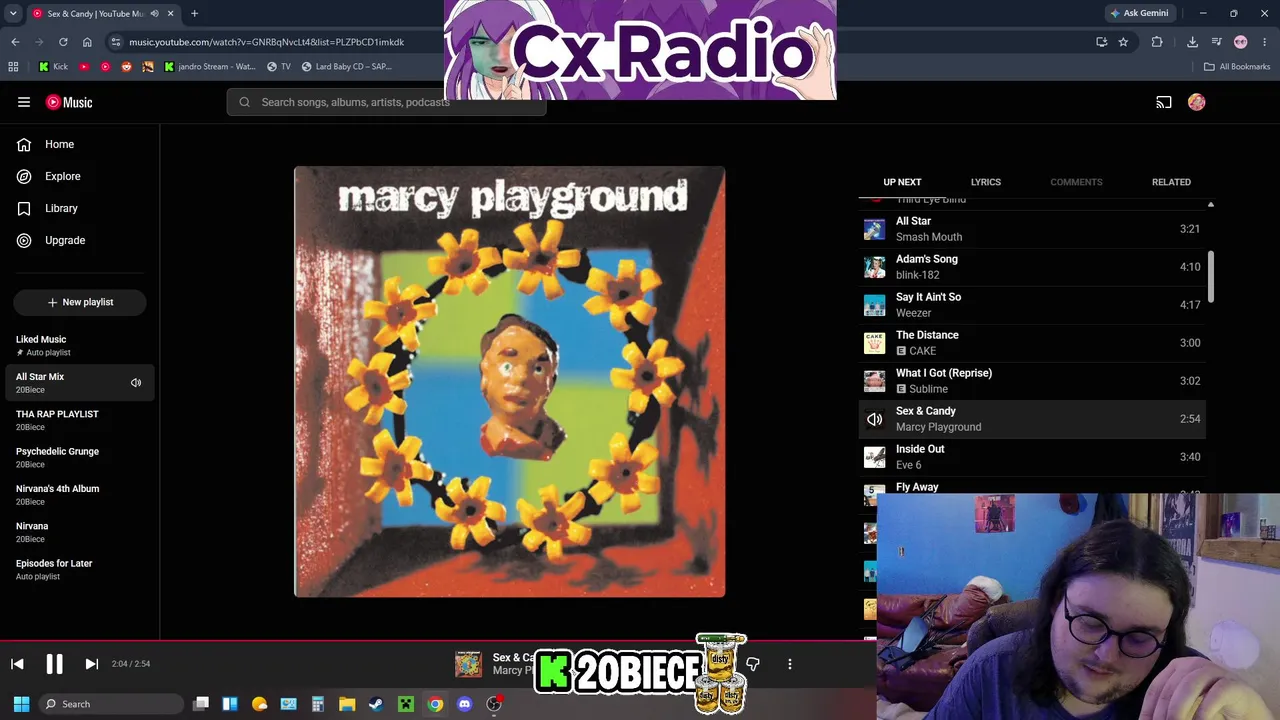This screenshot has width=1280, height=720.
Task: Open the browser Extensions menu
Action: 1157,42
